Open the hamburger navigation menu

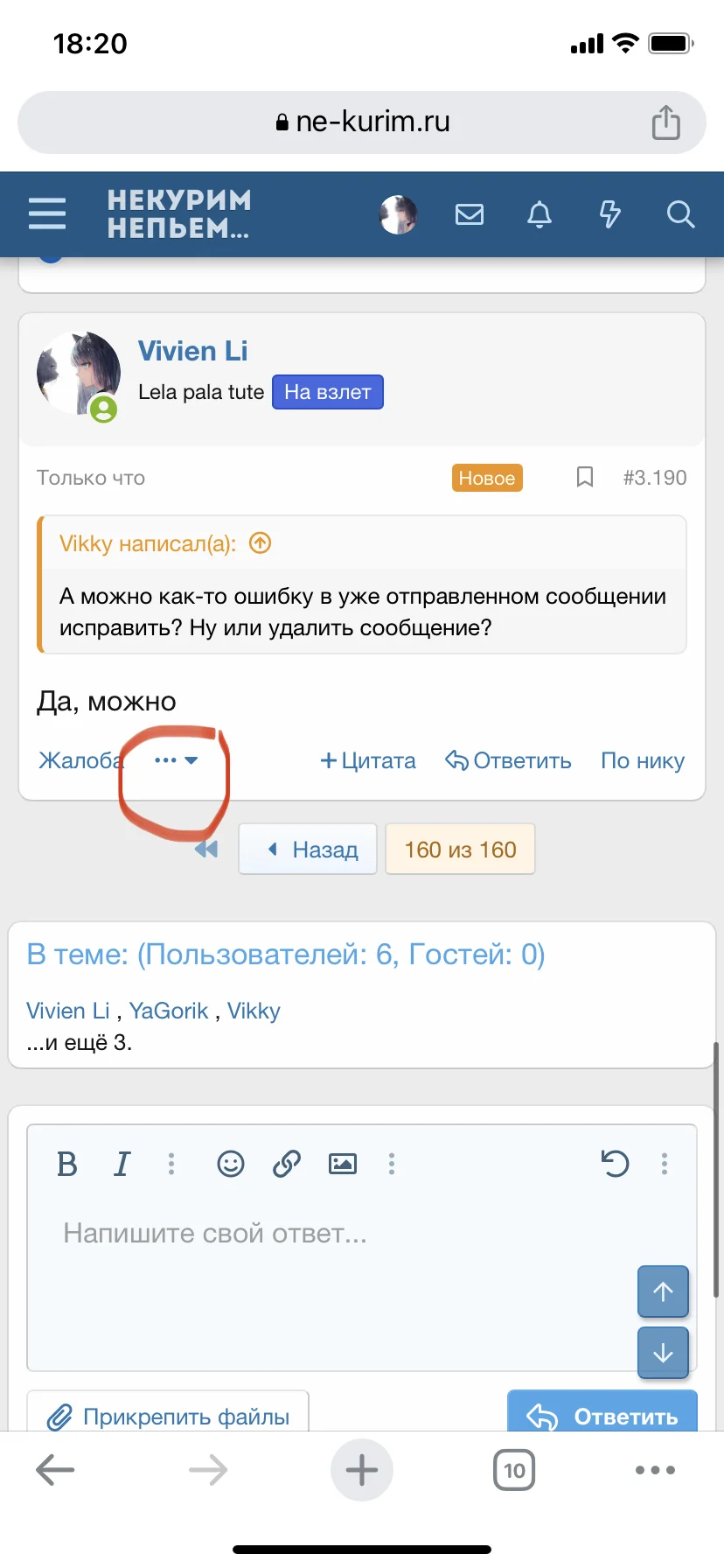point(47,213)
